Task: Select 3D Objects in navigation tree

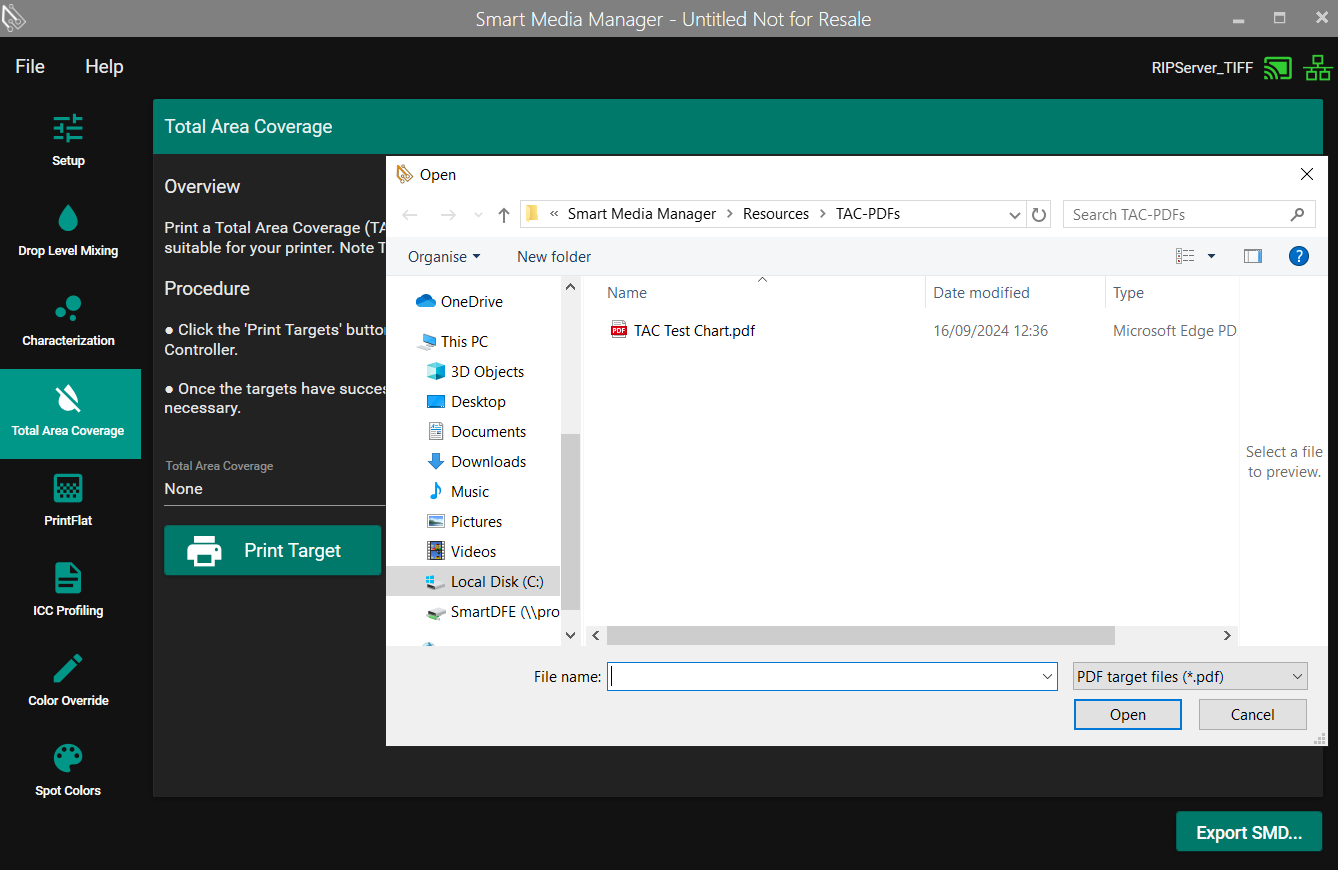Action: click(476, 371)
